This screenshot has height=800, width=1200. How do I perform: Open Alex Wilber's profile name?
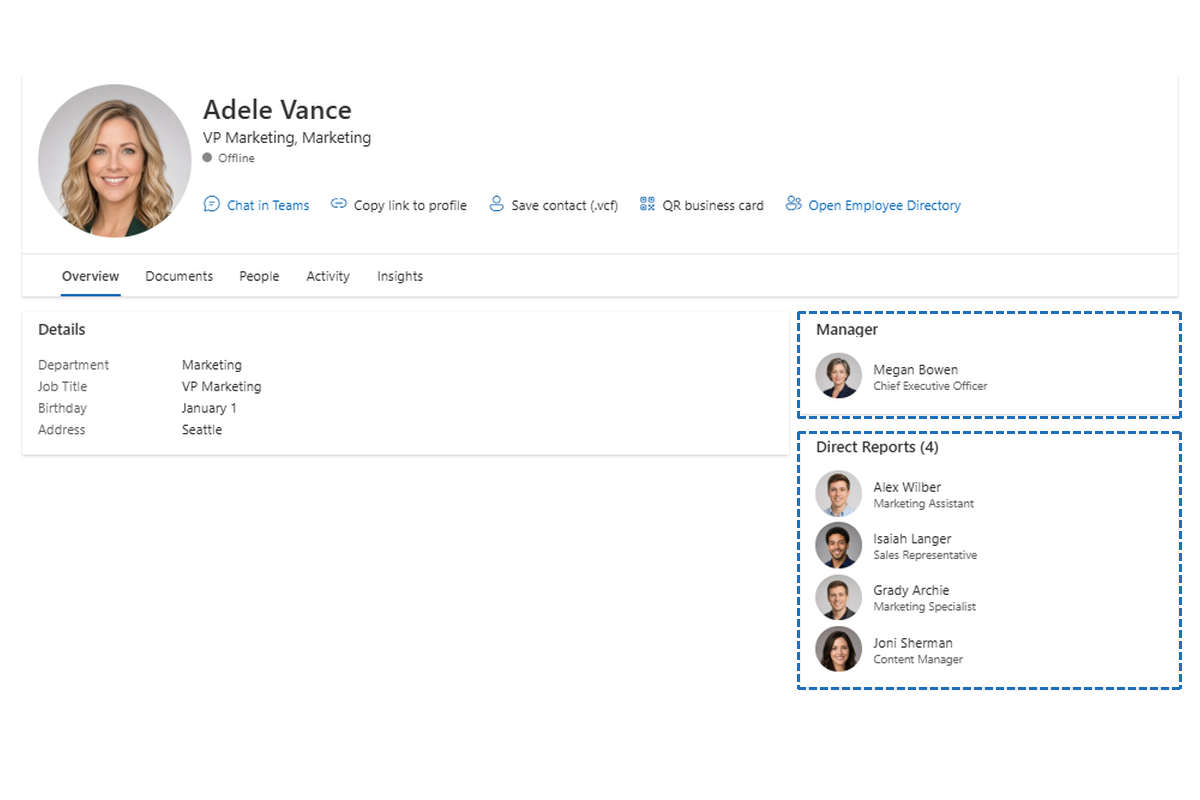pyautogui.click(x=907, y=487)
